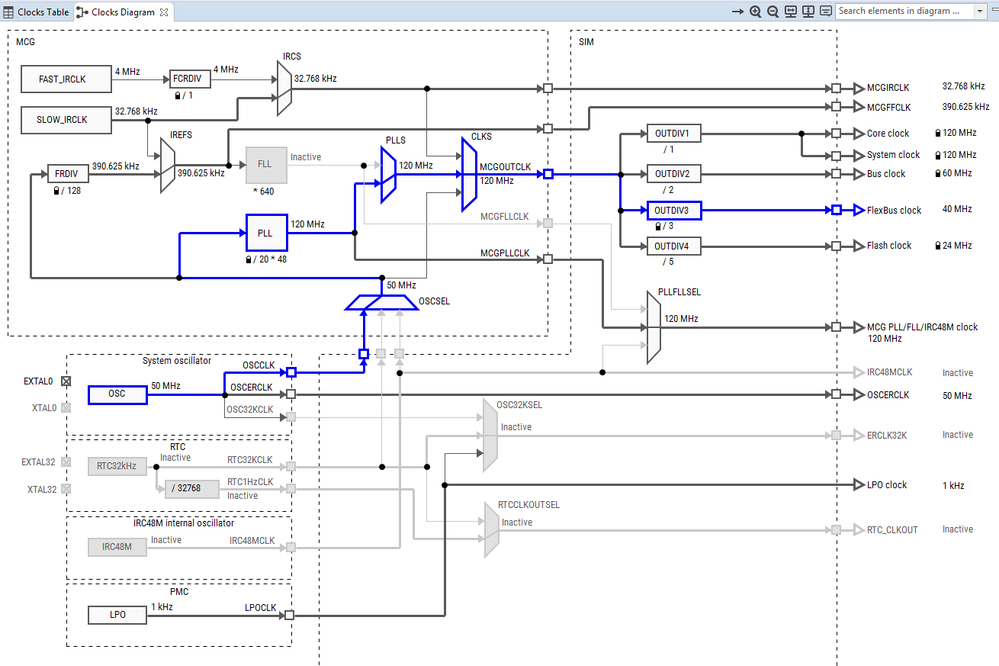Toggle the FlexBus clock output checkbox
This screenshot has height=666, width=999.
836,210
